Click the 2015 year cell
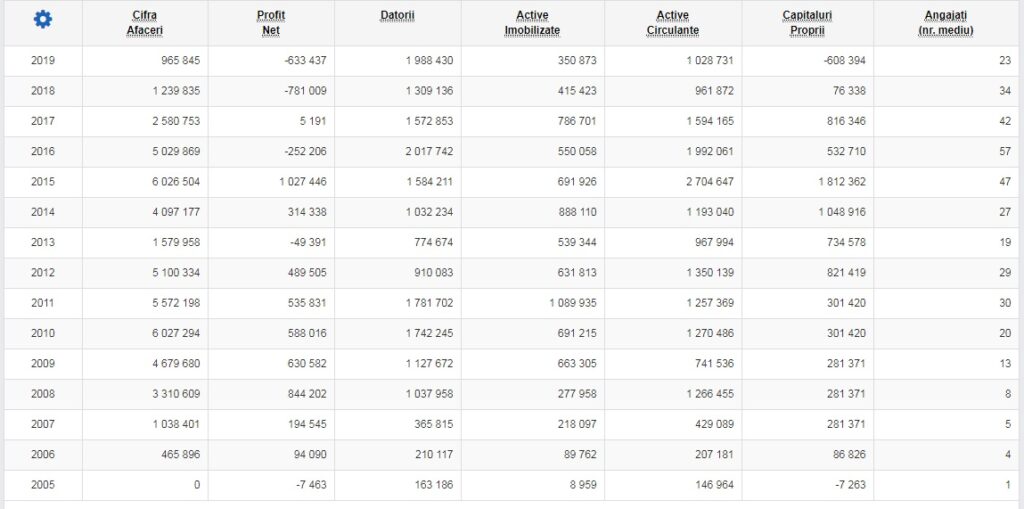Screen dimensions: 1024x509 (43, 182)
